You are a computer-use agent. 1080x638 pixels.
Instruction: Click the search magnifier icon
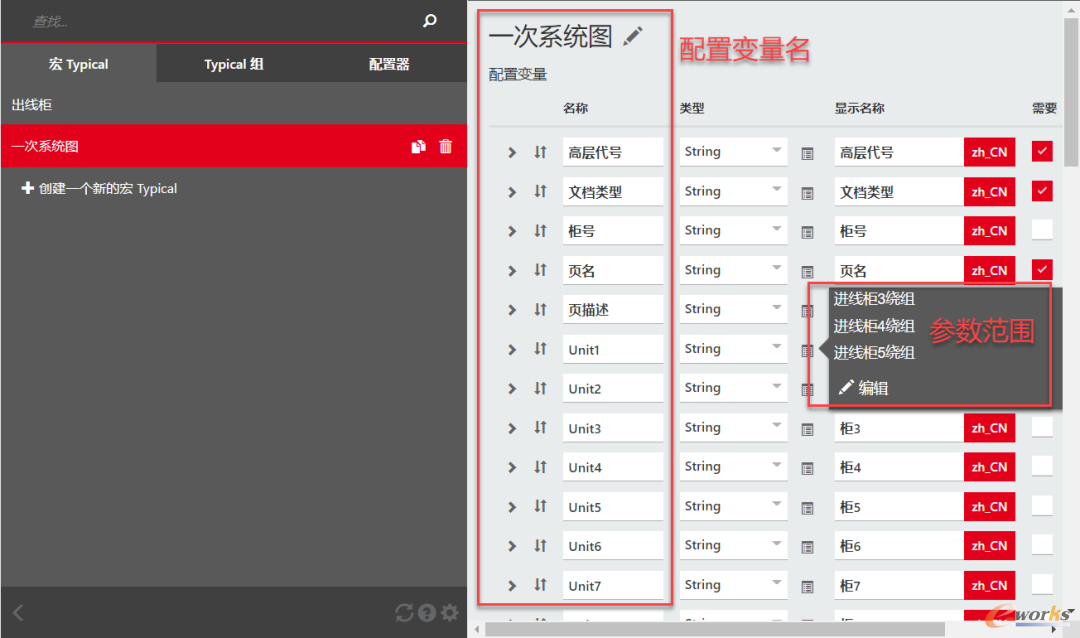tap(430, 21)
